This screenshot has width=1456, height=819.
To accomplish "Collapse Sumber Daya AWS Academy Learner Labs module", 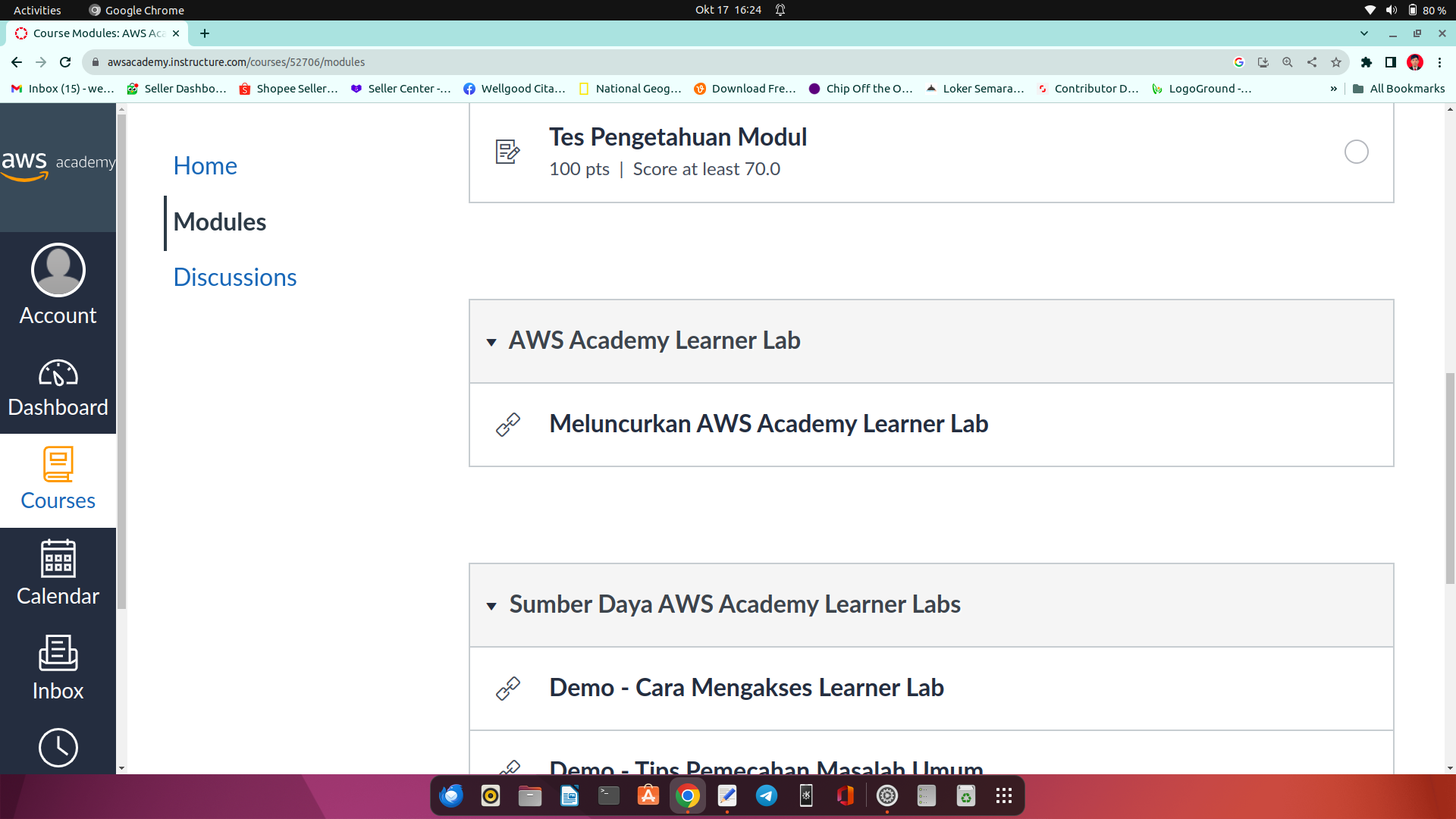I will [491, 606].
